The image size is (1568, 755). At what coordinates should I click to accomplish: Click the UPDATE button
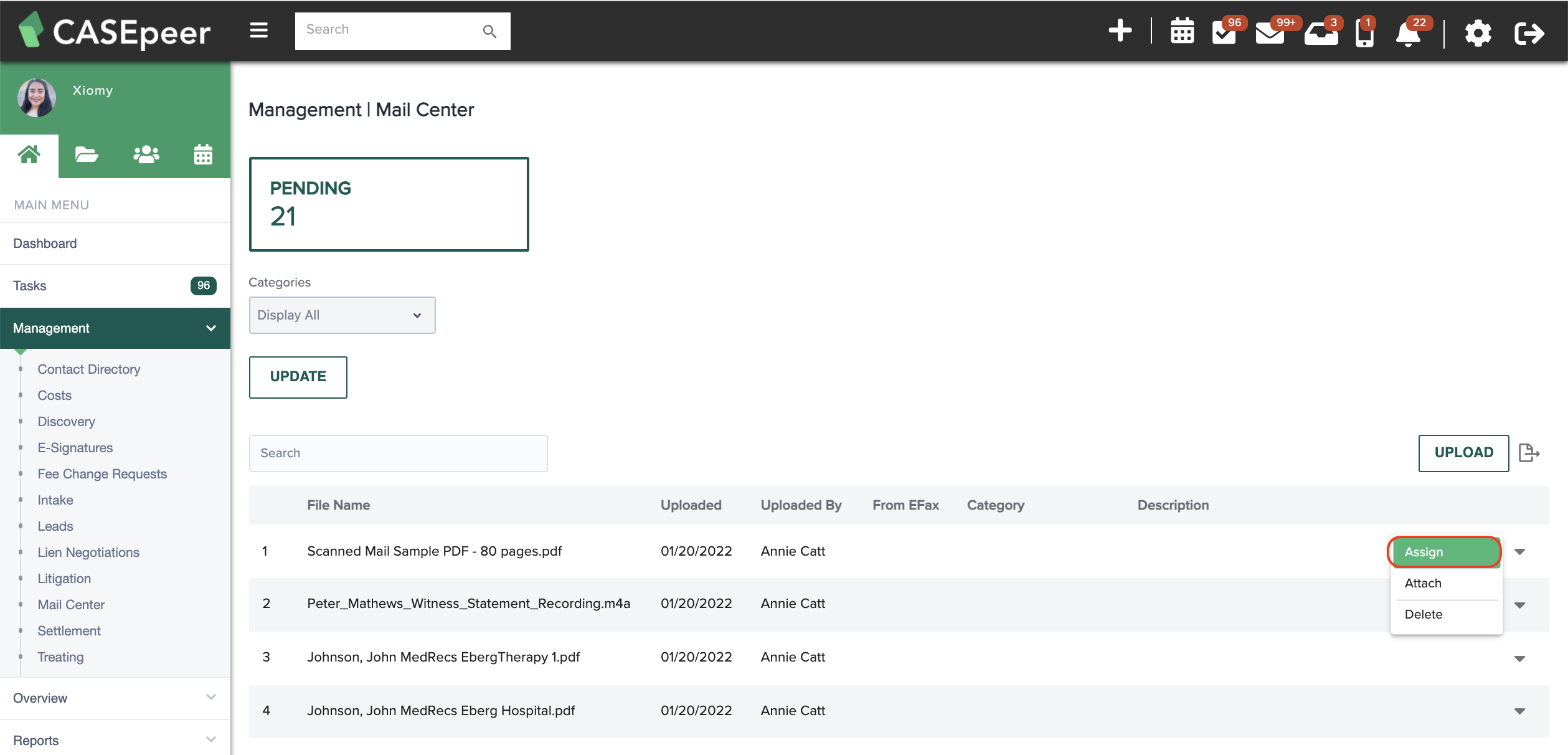tap(298, 377)
